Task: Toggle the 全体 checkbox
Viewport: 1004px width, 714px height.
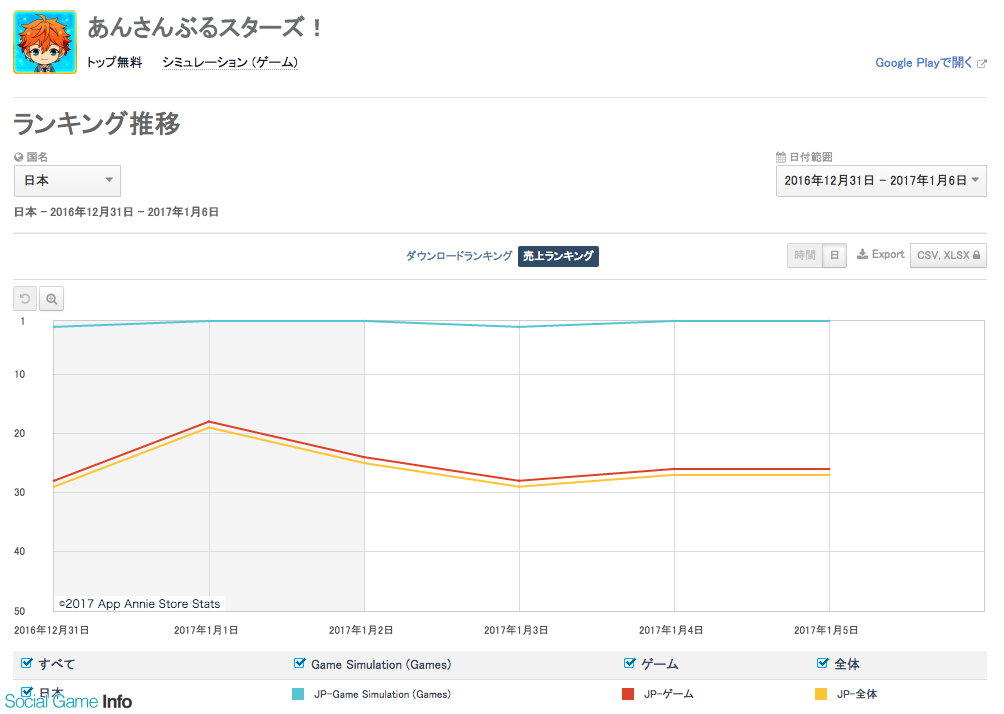Action: [x=823, y=663]
